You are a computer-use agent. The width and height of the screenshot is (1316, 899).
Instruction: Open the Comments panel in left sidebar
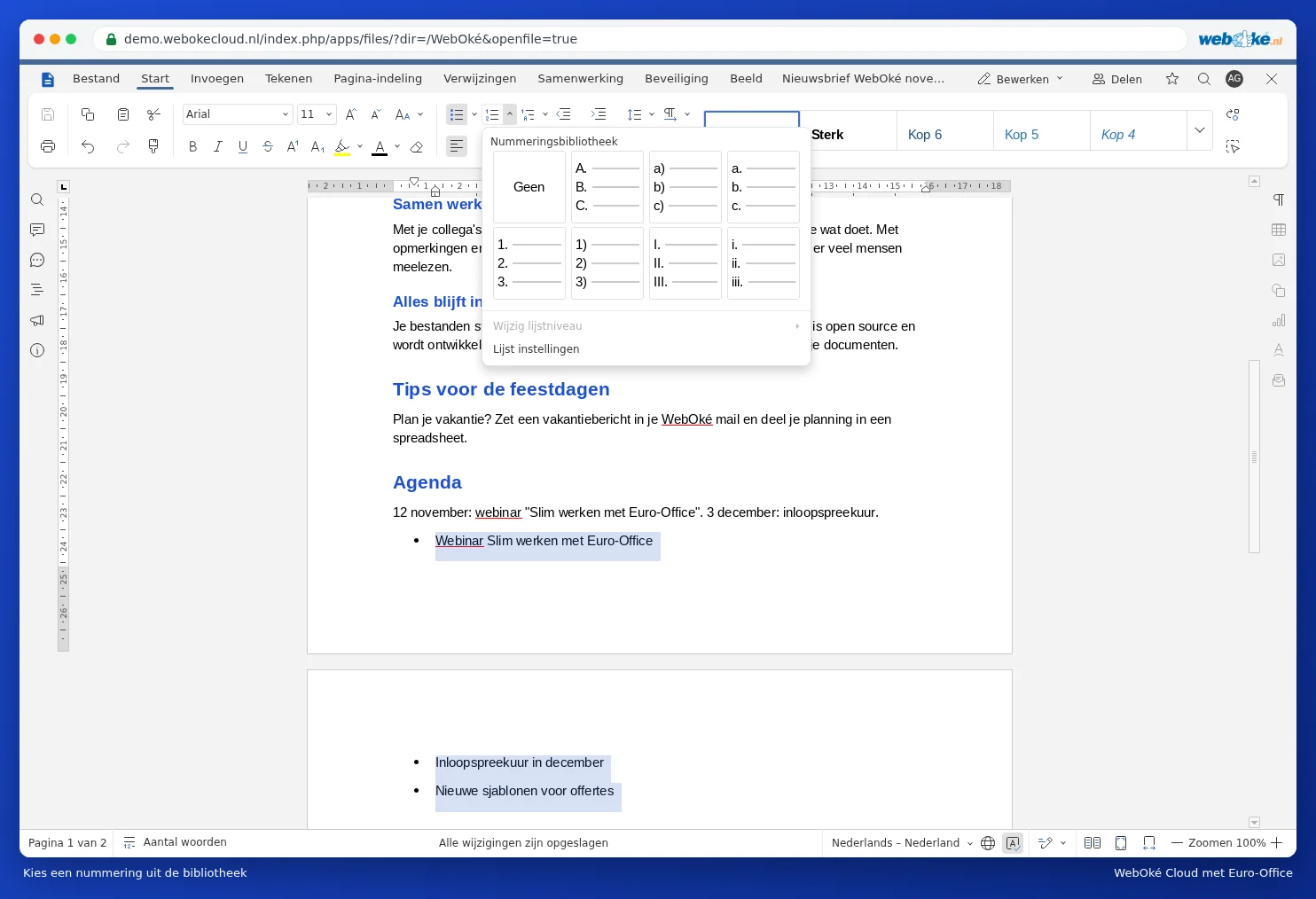tap(37, 230)
